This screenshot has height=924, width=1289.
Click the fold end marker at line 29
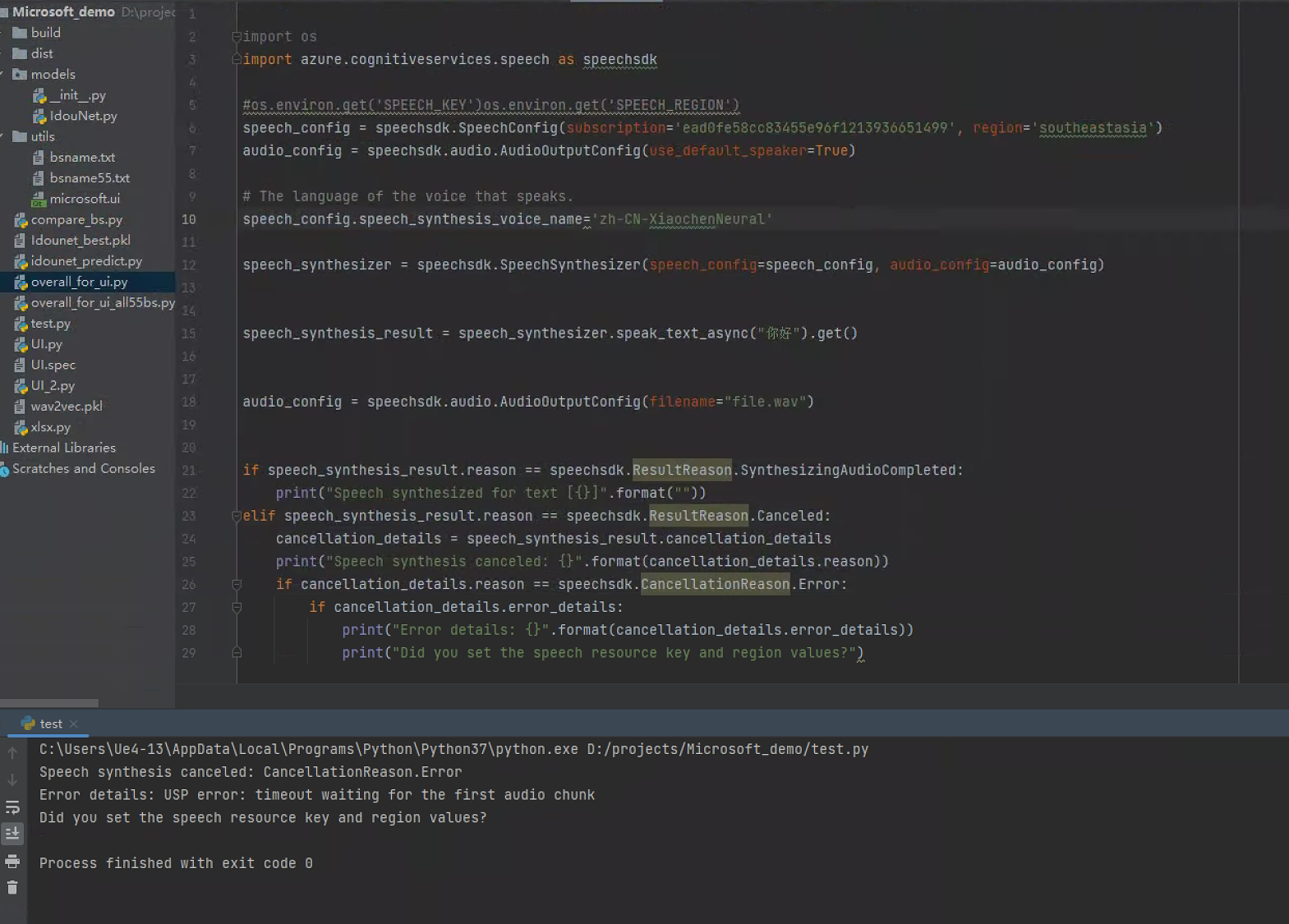click(237, 653)
